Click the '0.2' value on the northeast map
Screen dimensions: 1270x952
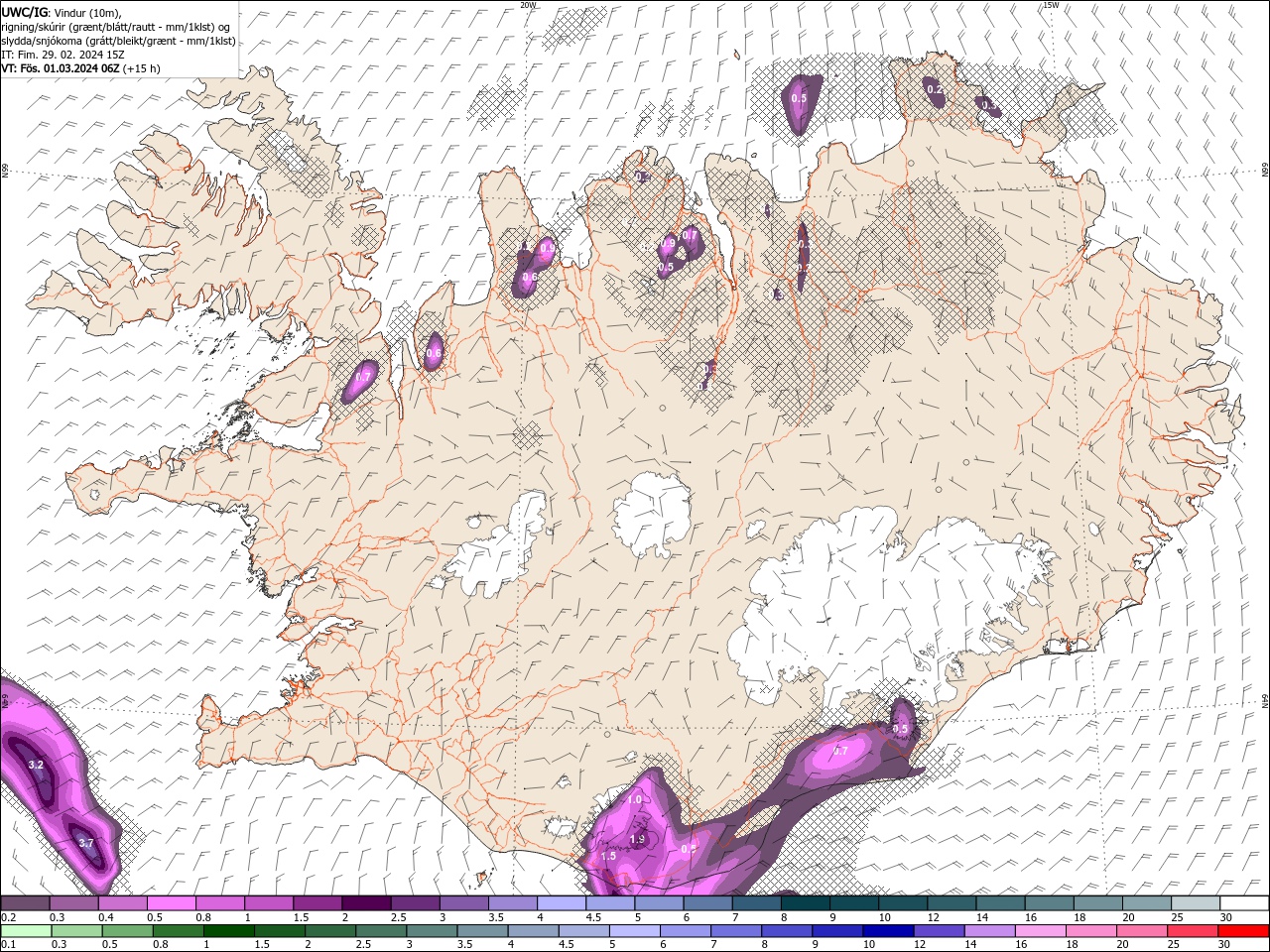coord(935,89)
